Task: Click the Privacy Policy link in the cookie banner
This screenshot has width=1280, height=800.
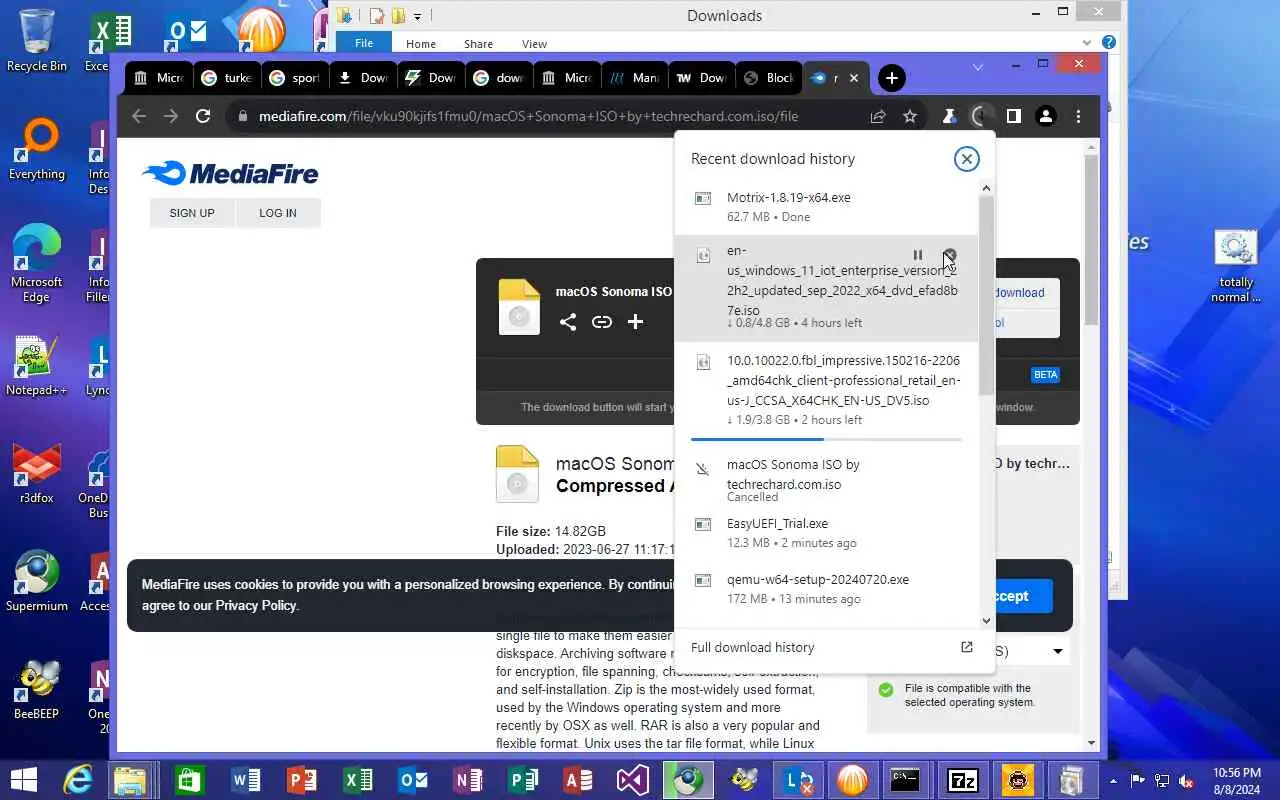Action: coord(256,605)
